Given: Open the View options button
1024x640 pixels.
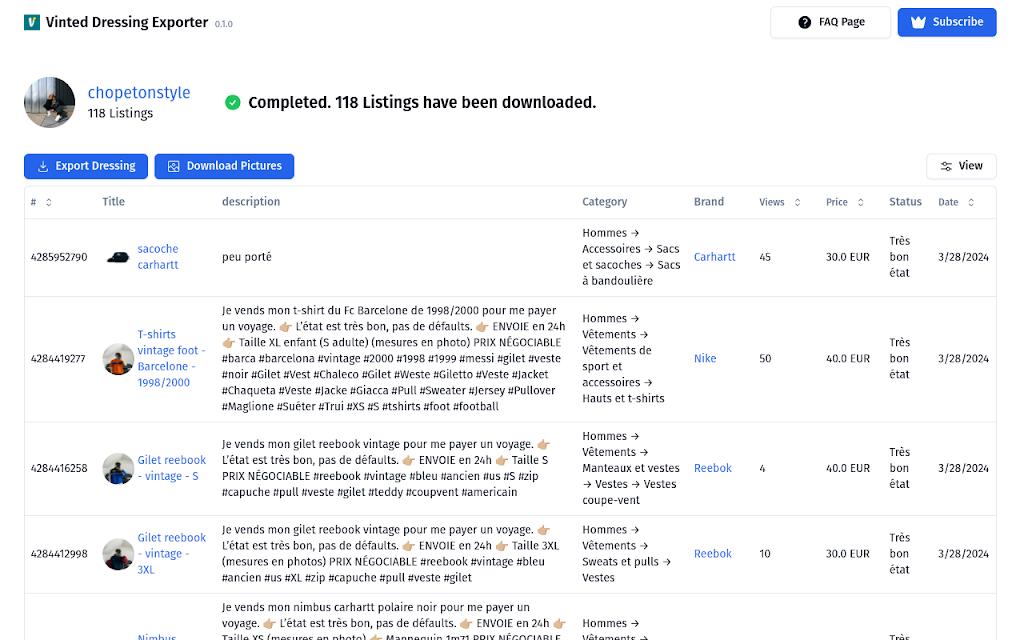Looking at the screenshot, I should click(961, 166).
